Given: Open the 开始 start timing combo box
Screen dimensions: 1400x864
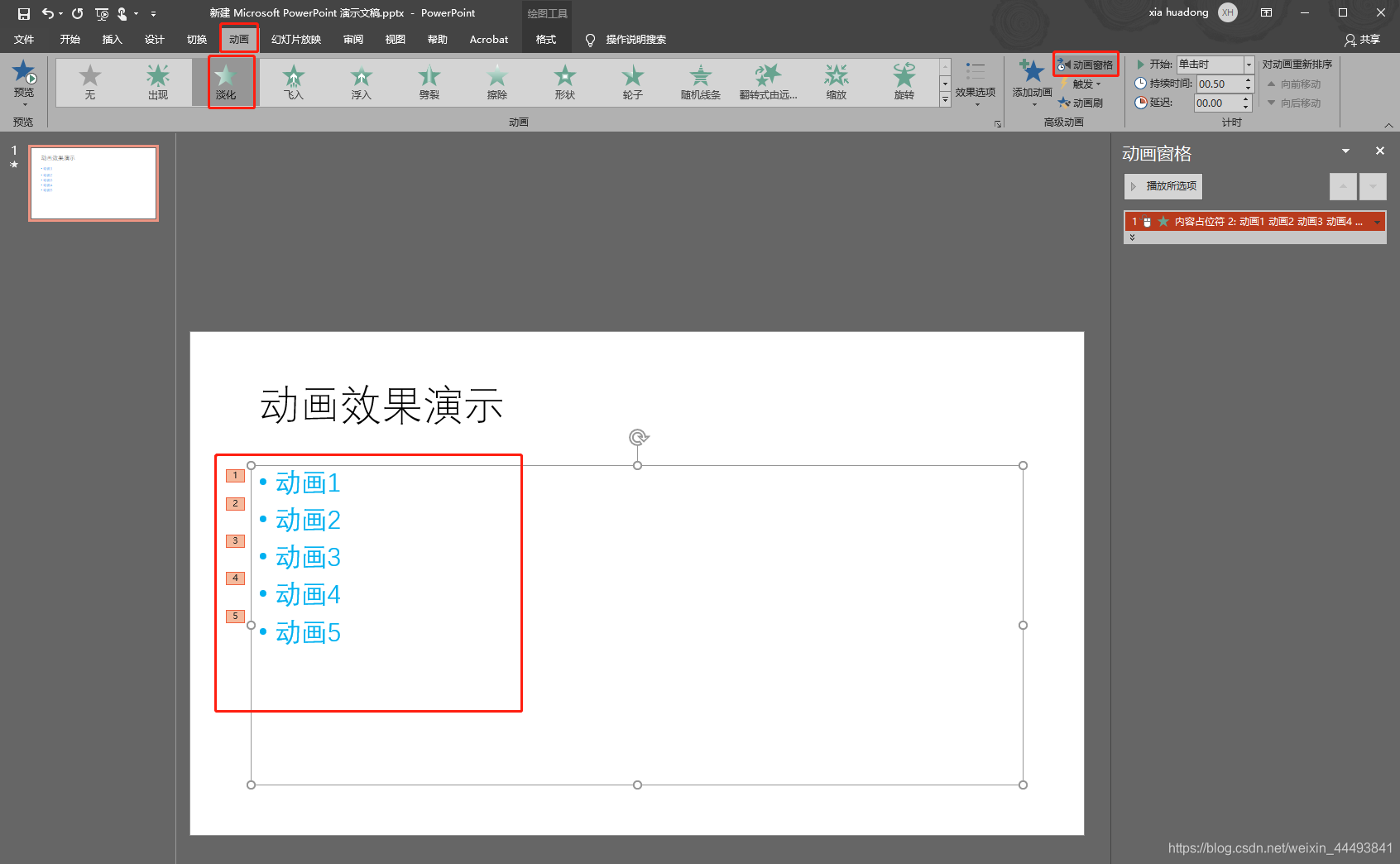Looking at the screenshot, I should 1215,65.
